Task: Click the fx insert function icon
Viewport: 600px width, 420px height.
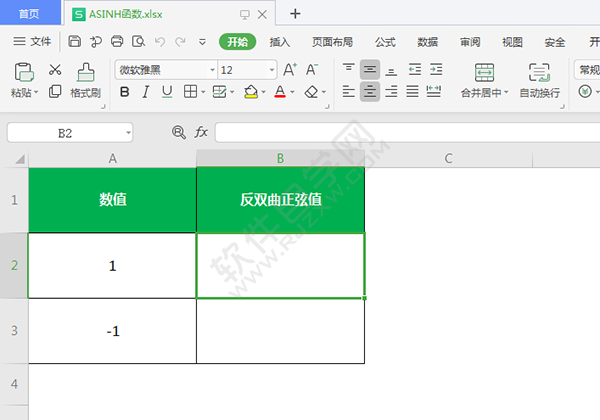Action: pyautogui.click(x=201, y=132)
